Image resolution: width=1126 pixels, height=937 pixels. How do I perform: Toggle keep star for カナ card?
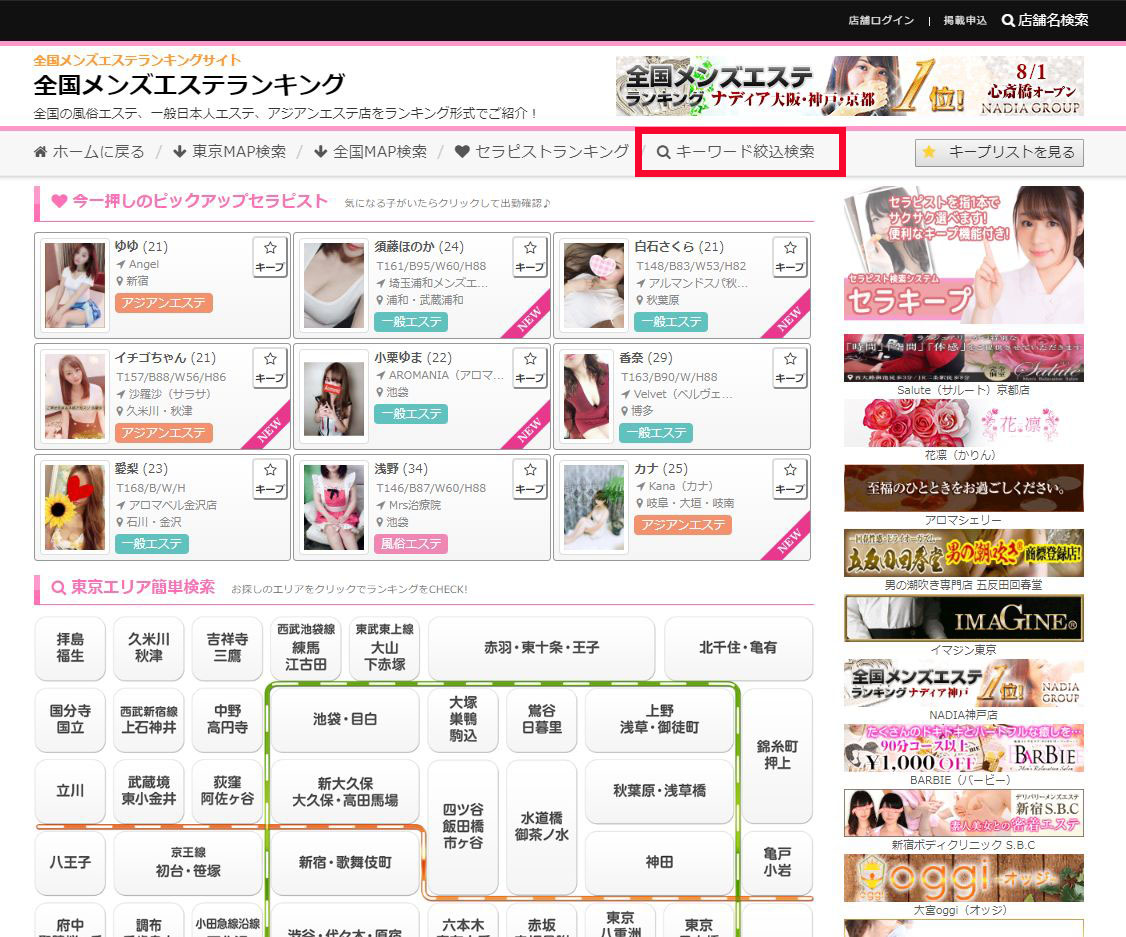790,480
